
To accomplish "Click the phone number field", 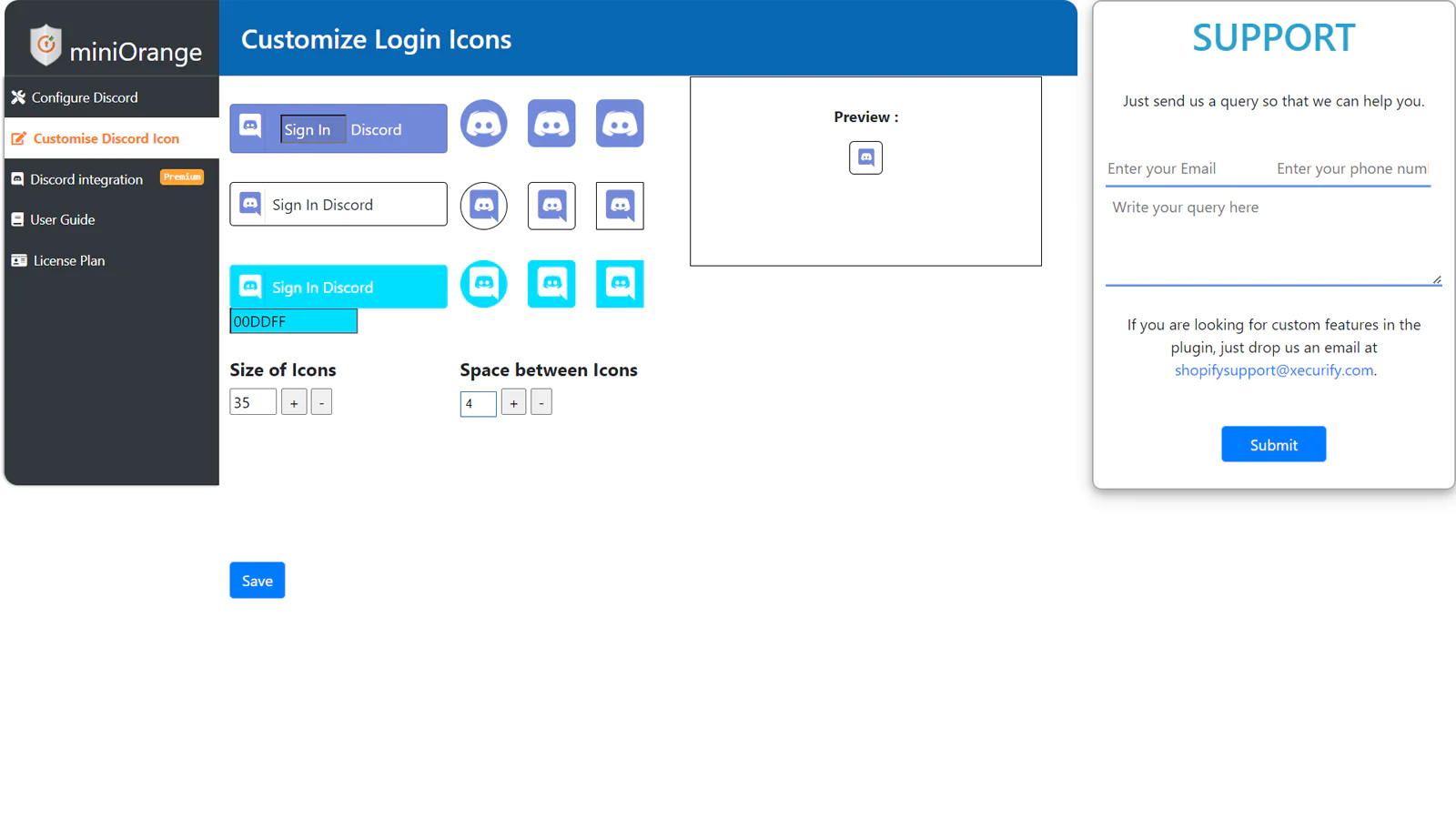I will [1352, 168].
